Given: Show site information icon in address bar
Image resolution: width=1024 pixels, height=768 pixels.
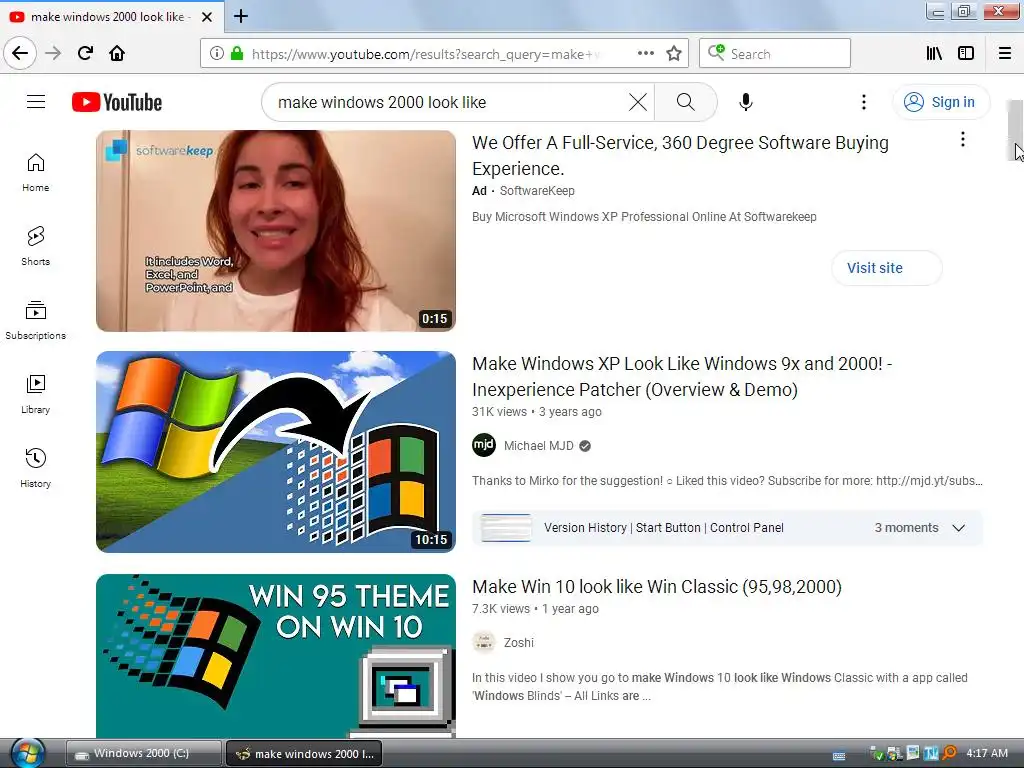Looking at the screenshot, I should click(x=216, y=54).
